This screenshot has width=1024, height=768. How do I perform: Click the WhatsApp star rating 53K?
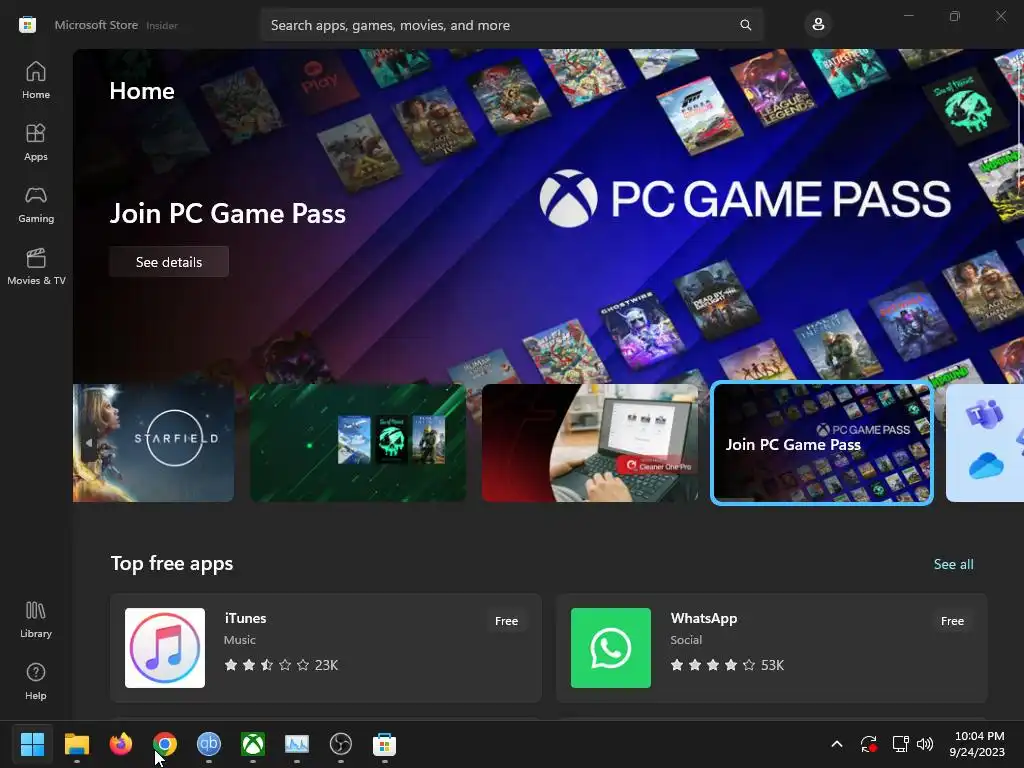pos(727,665)
